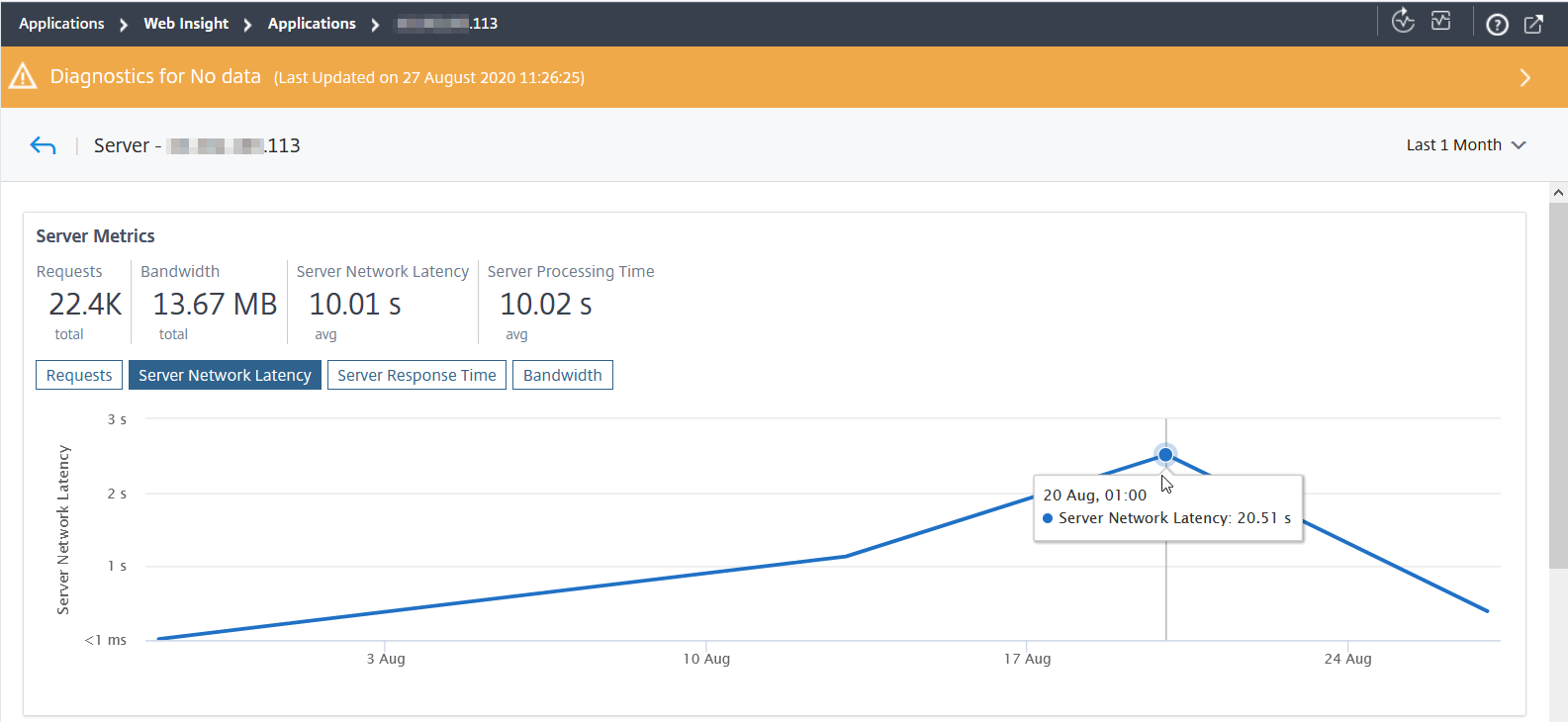The image size is (1568, 722).
Task: Switch chart to Requests tab
Action: [79, 375]
